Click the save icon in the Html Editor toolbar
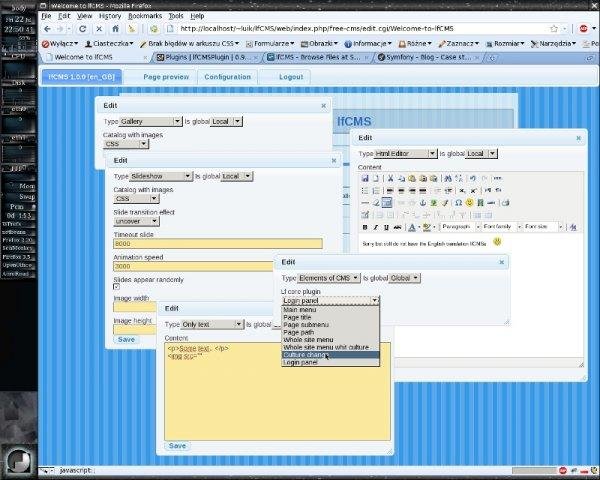This screenshot has height=480, width=600. click(365, 178)
